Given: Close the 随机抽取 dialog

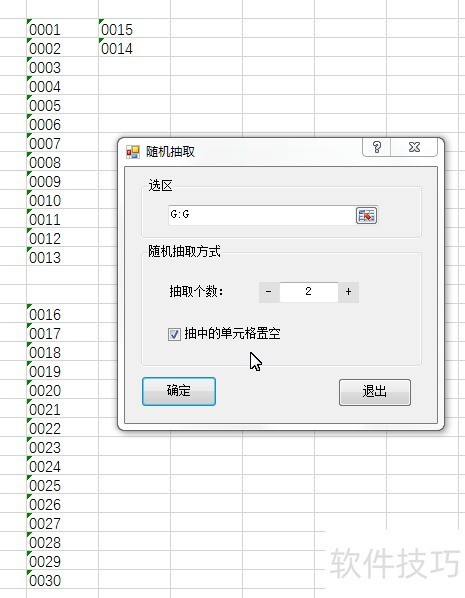Looking at the screenshot, I should pos(414,147).
